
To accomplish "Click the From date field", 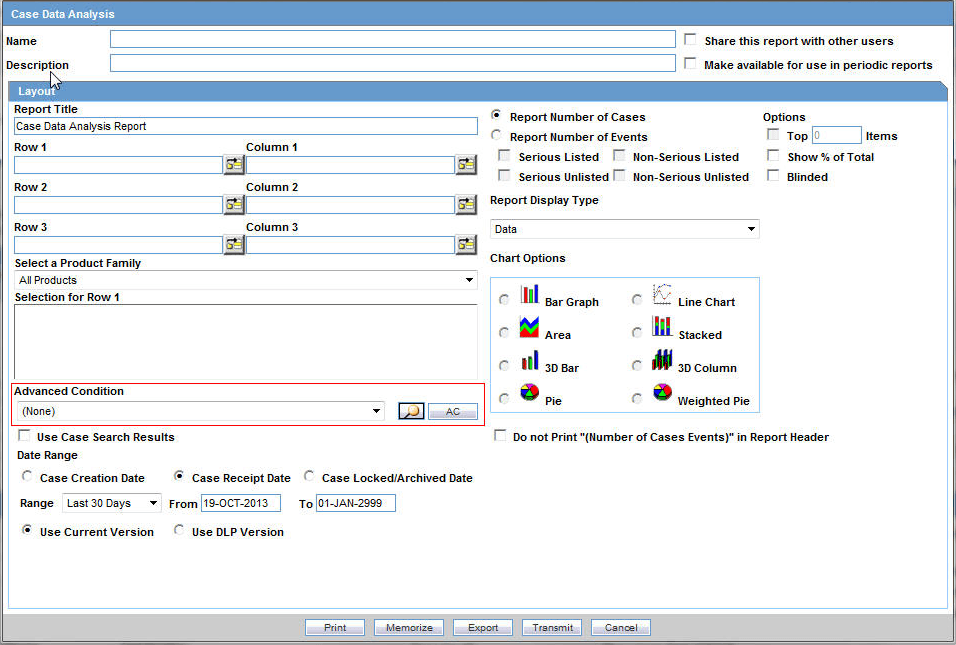I will pyautogui.click(x=241, y=504).
